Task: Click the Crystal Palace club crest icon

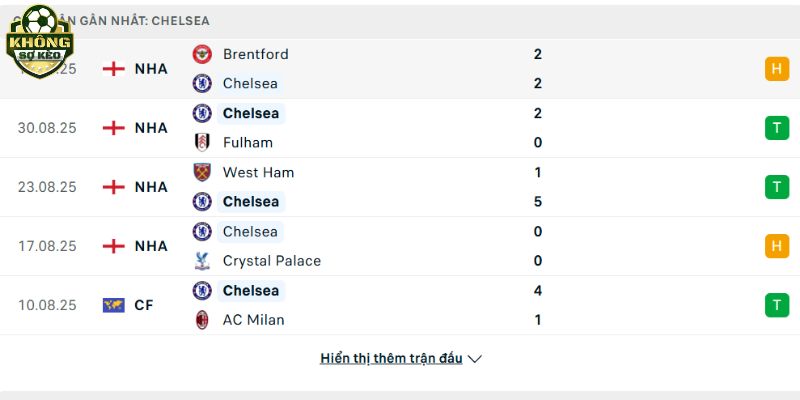Action: tap(202, 261)
